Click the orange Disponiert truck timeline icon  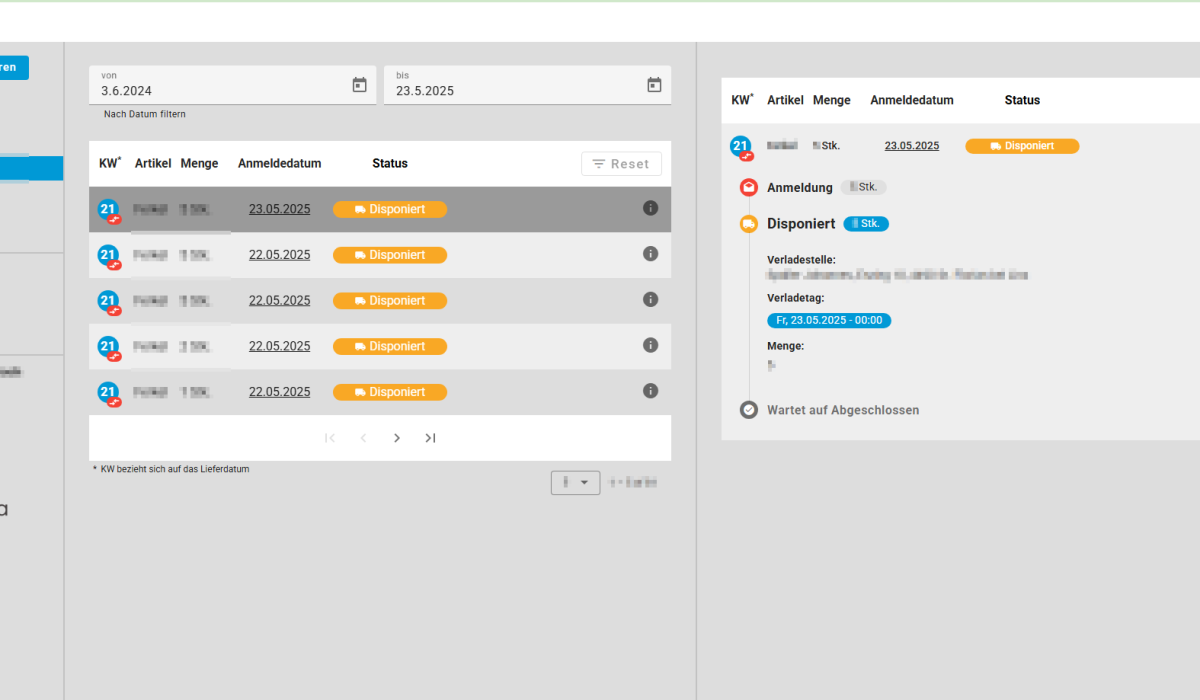(x=748, y=224)
